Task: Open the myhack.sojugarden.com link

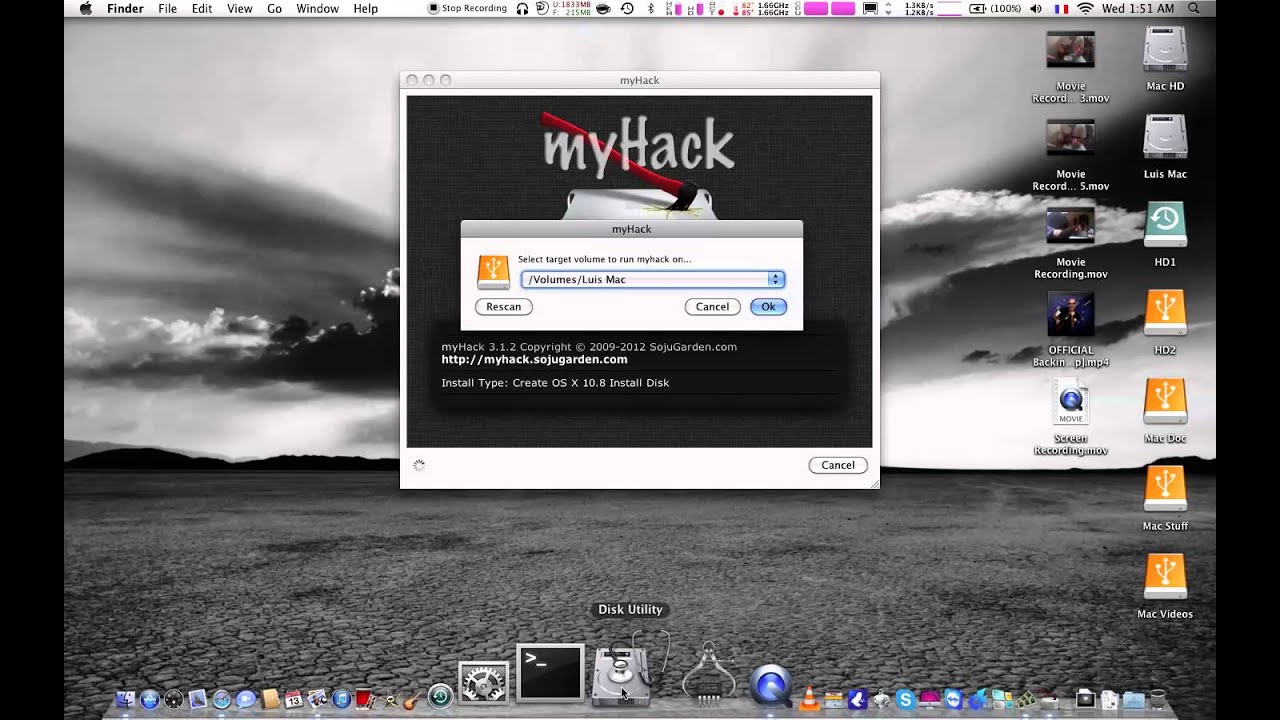Action: pyautogui.click(x=535, y=359)
